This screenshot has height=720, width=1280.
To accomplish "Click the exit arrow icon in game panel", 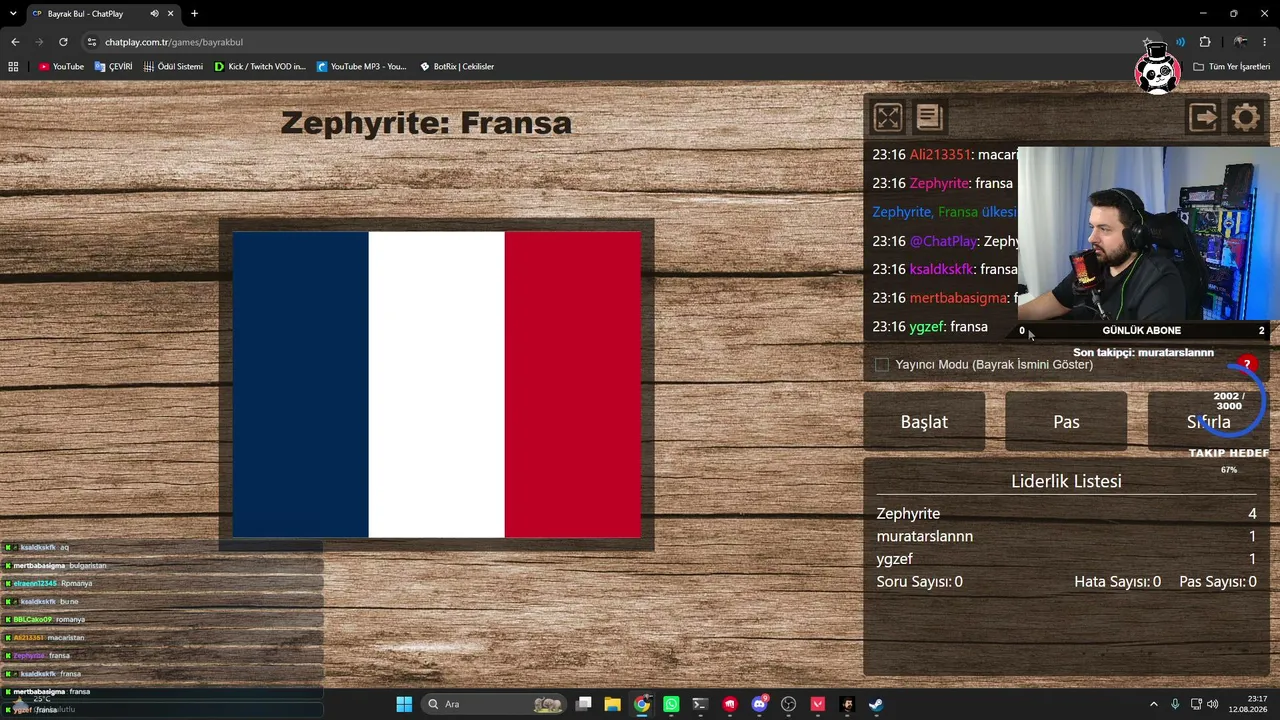I will pos(1203,118).
